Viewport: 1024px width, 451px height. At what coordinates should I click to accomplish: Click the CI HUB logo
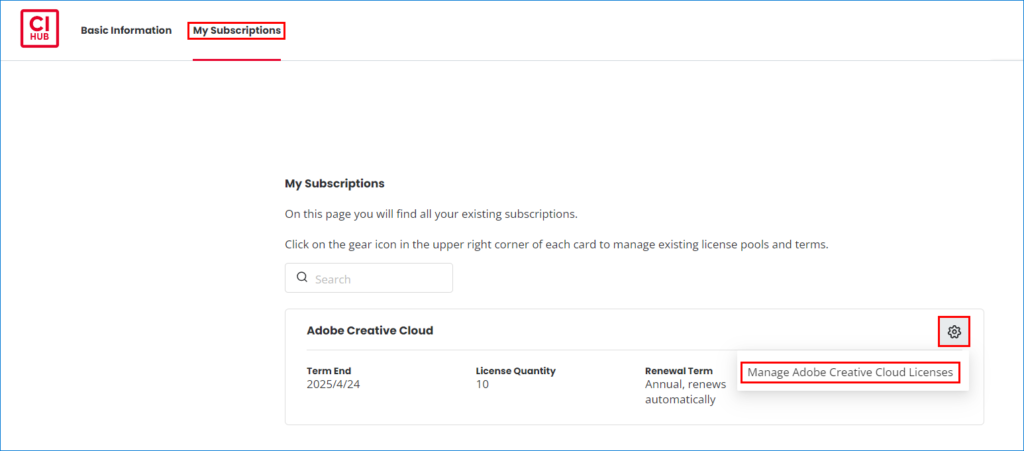pos(40,29)
